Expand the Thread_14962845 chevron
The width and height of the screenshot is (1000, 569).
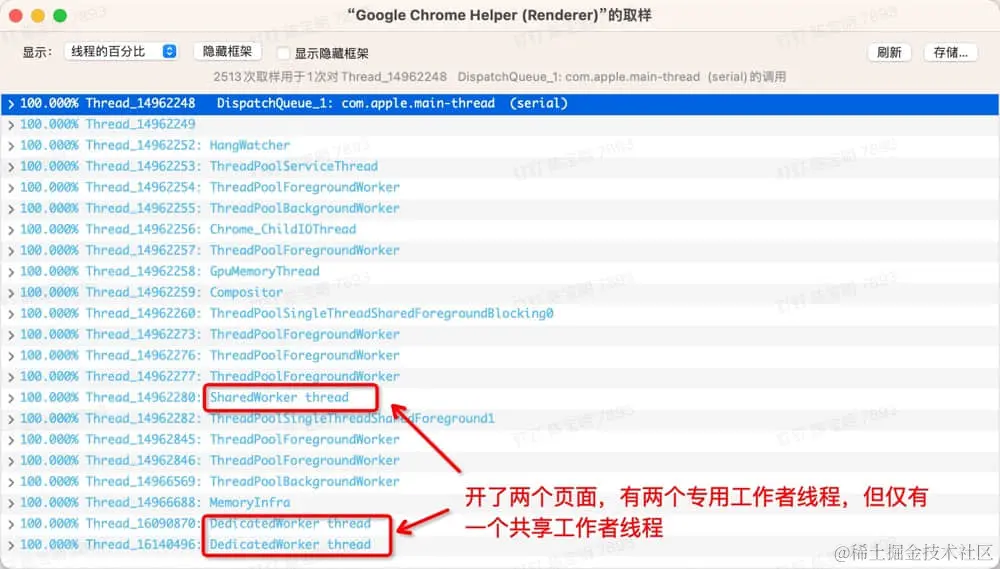click(x=11, y=441)
